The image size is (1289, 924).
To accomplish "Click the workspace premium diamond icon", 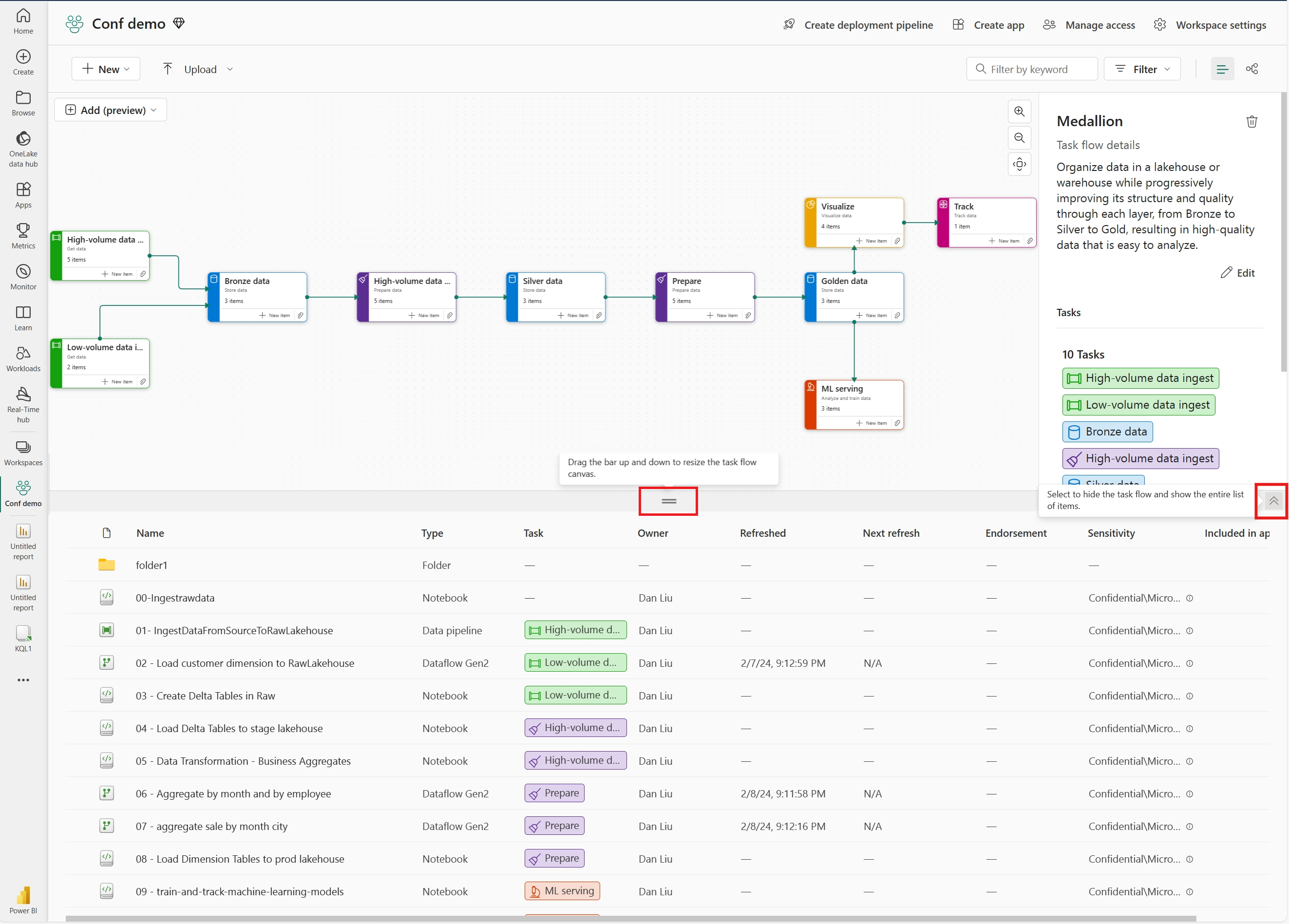I will point(179,23).
